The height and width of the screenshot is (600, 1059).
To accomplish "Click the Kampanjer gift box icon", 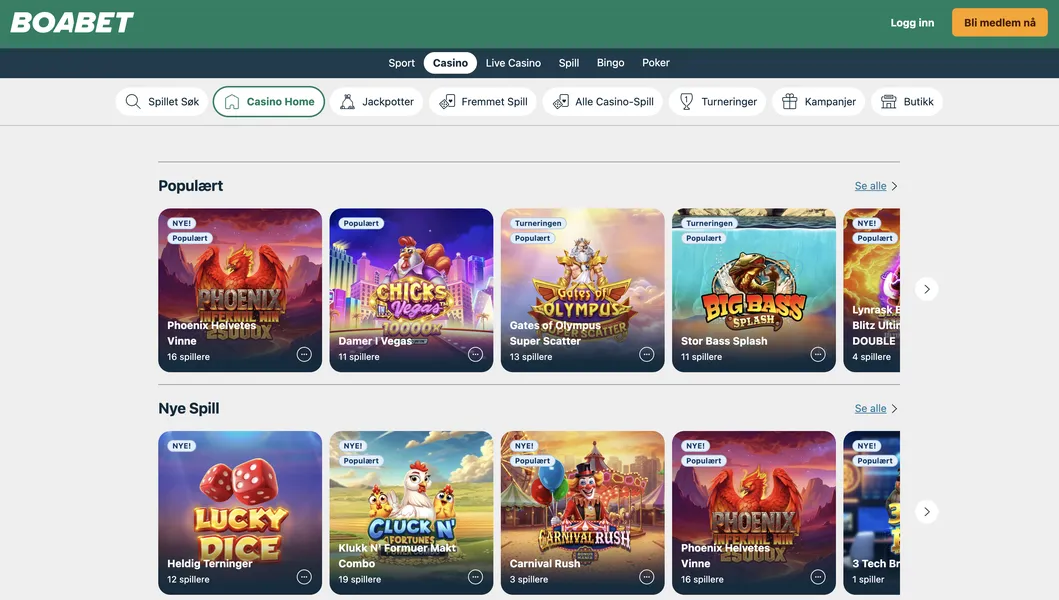I will (x=789, y=102).
